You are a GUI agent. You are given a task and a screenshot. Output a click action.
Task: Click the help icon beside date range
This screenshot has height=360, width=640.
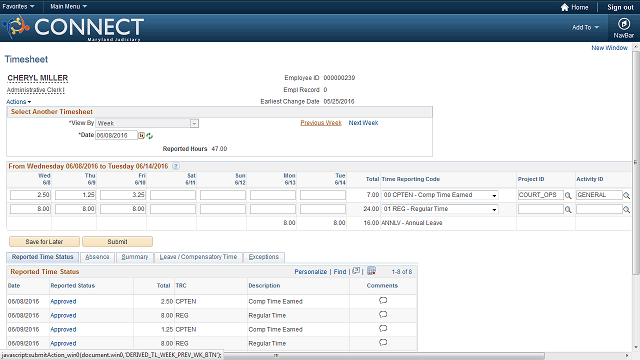tap(176, 166)
